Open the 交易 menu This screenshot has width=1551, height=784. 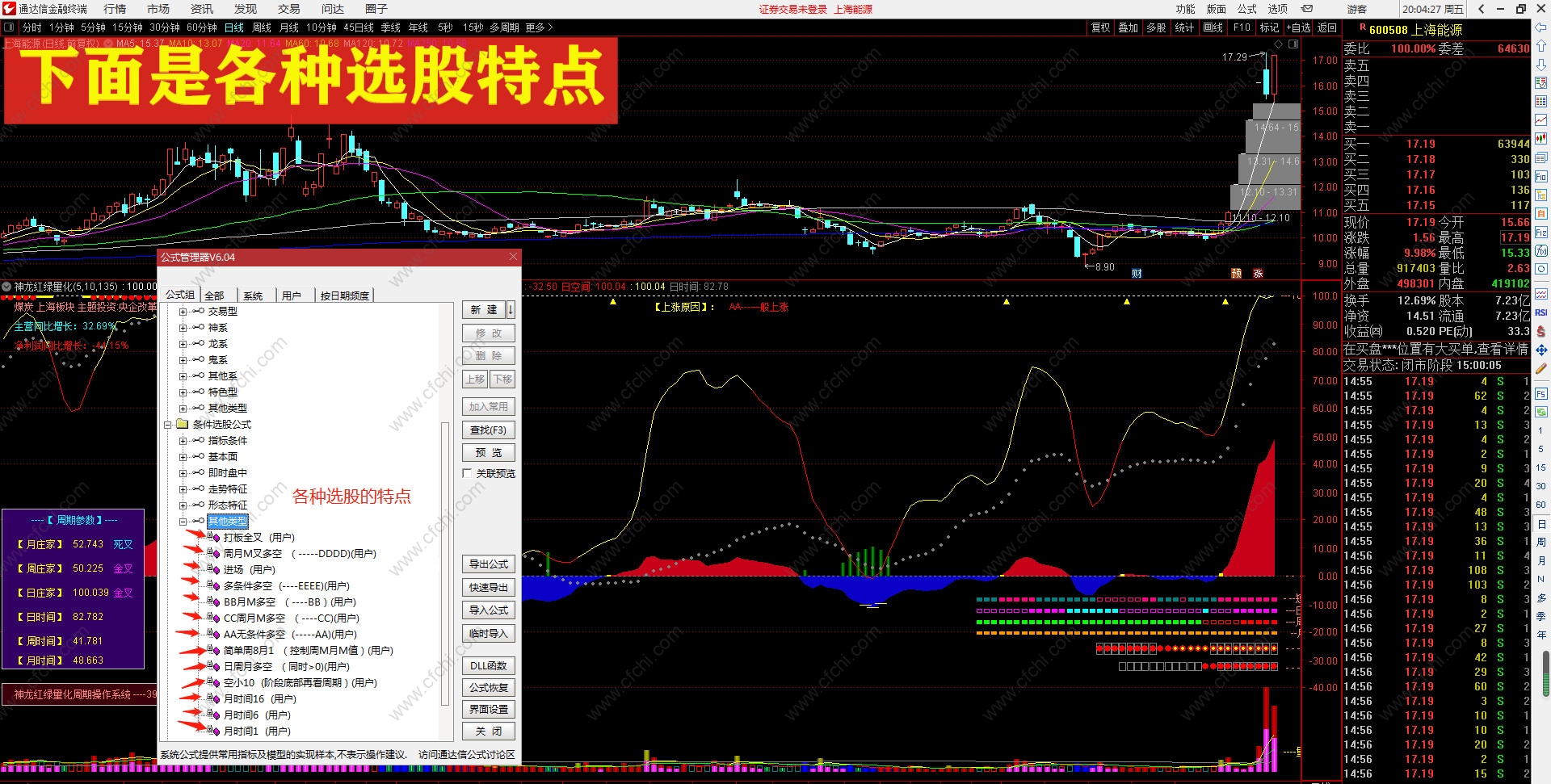point(289,9)
